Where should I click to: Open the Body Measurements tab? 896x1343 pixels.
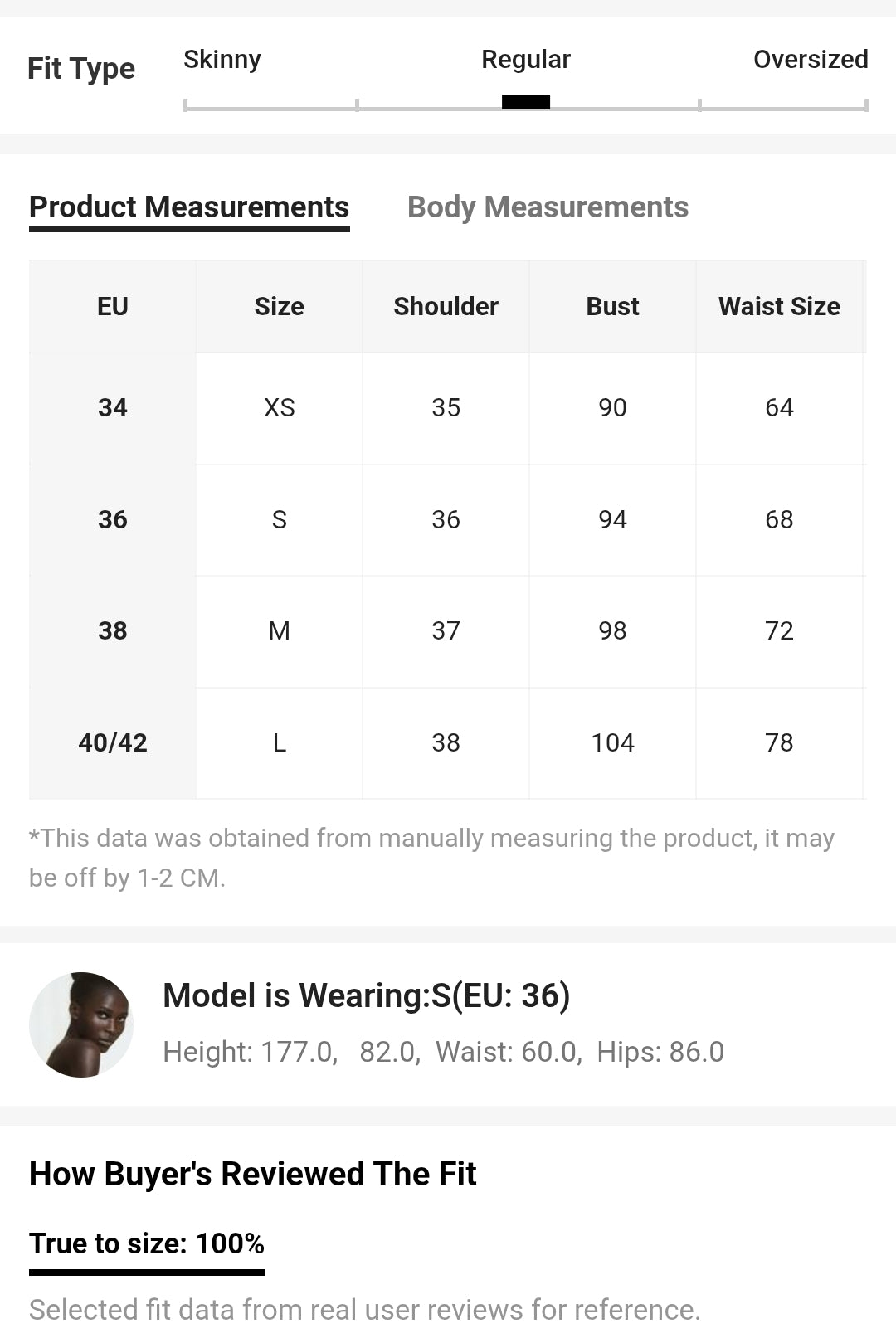pos(548,207)
